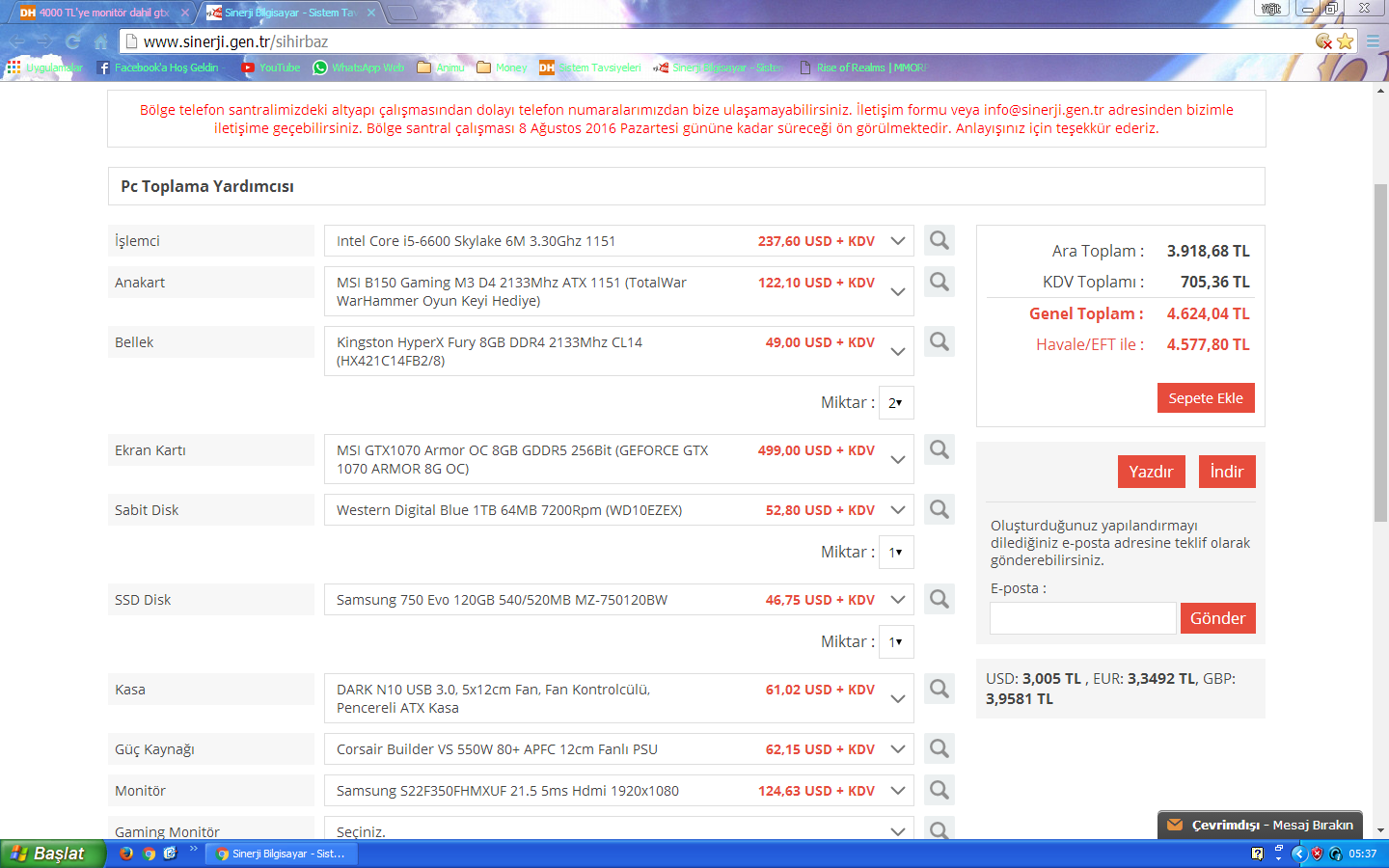
Task: Click the E-posta input field
Action: pyautogui.click(x=1082, y=618)
